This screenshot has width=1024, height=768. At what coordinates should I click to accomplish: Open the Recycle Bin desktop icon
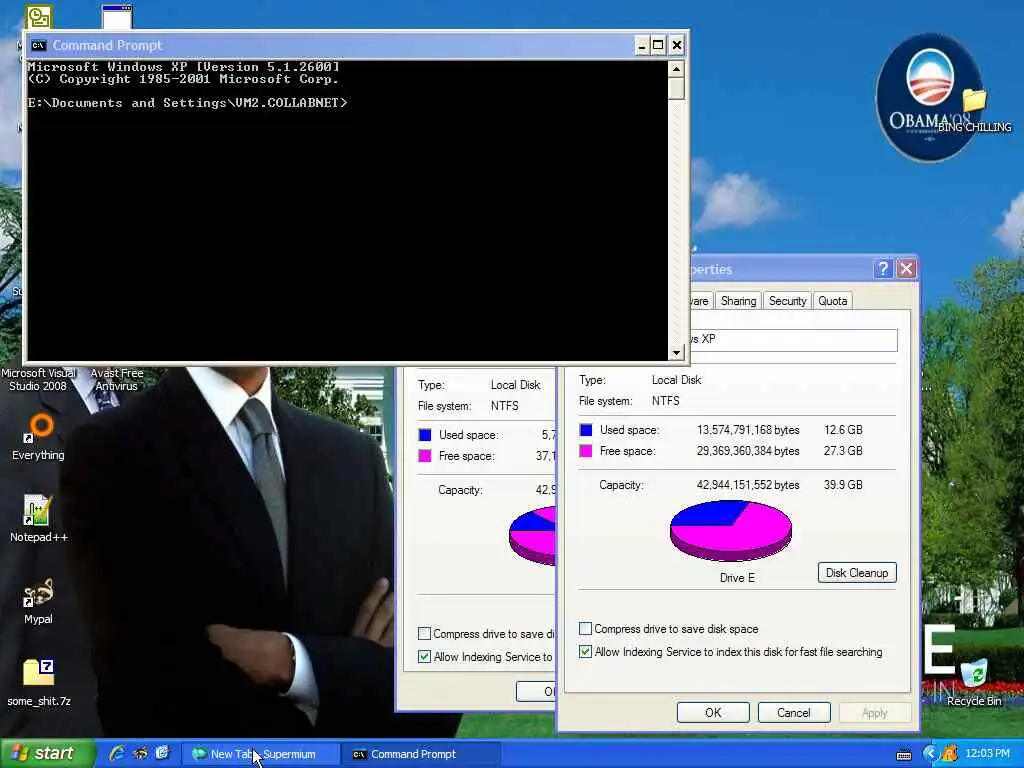(x=974, y=682)
